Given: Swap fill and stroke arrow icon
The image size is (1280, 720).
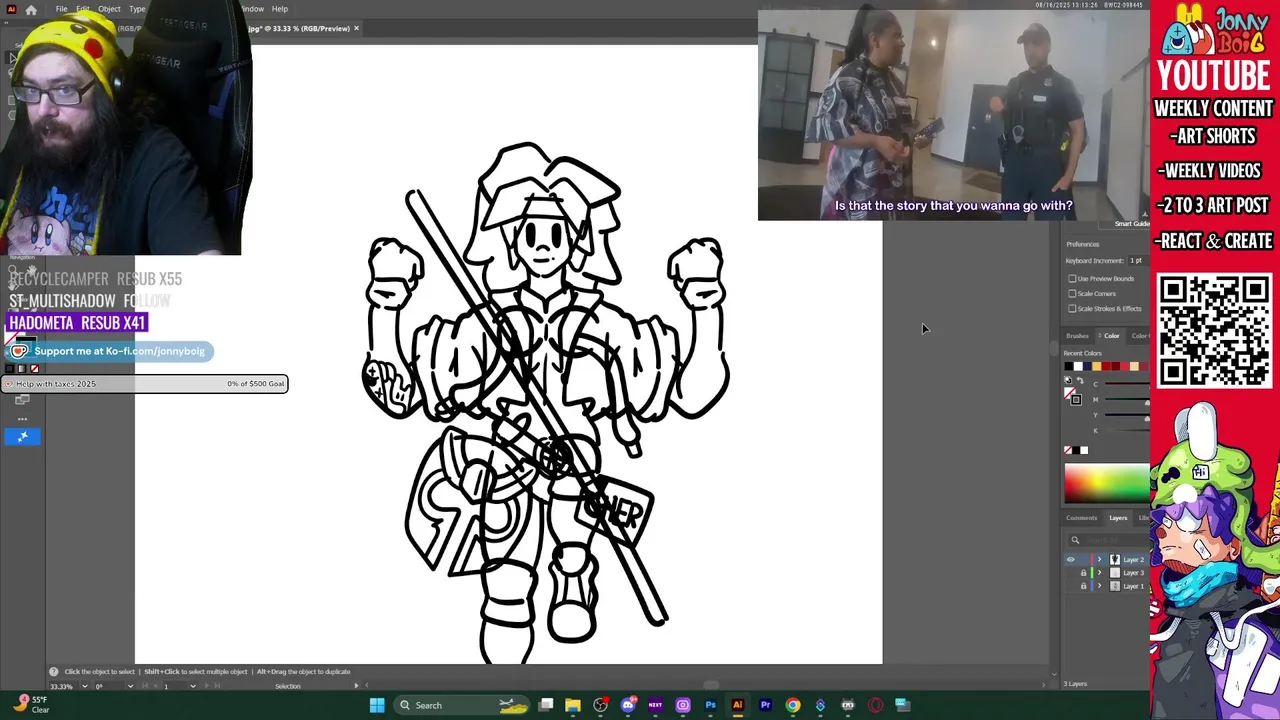Looking at the screenshot, I should [x=1080, y=381].
